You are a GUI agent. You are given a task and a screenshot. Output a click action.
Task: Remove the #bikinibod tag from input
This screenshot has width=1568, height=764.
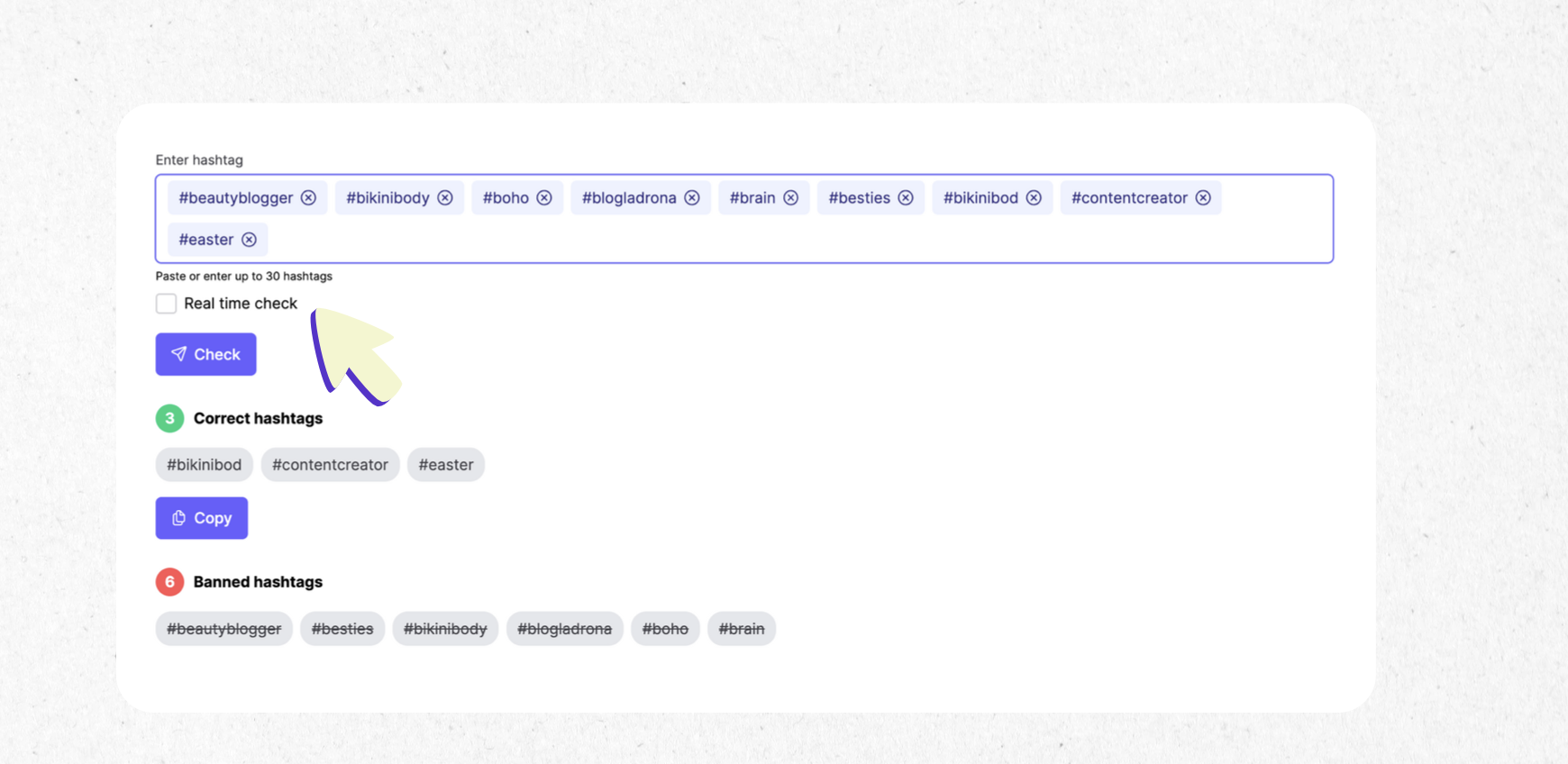1034,197
